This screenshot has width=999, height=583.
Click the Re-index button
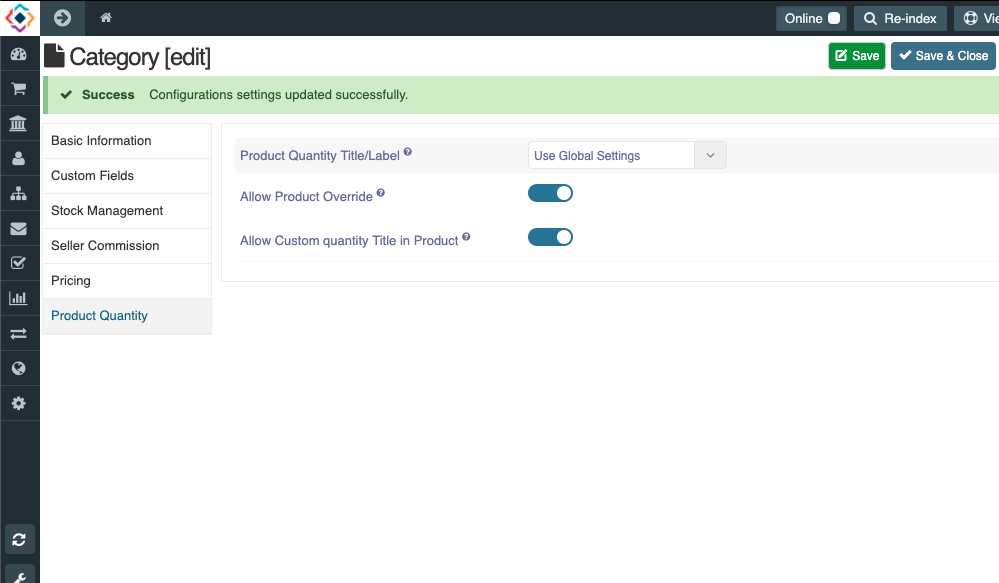point(900,18)
